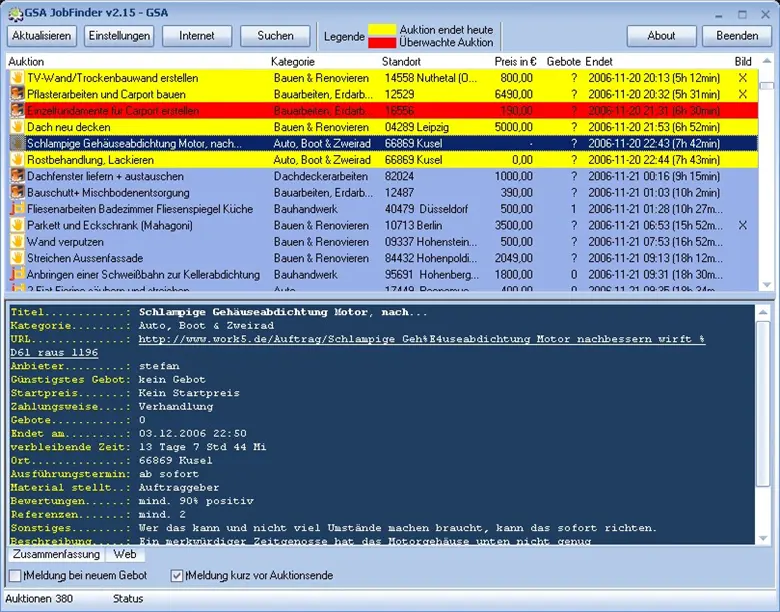The image size is (780, 612).
Task: Click the icon beside Pflasterarbeiten und Carport bauen
Action: (17, 94)
